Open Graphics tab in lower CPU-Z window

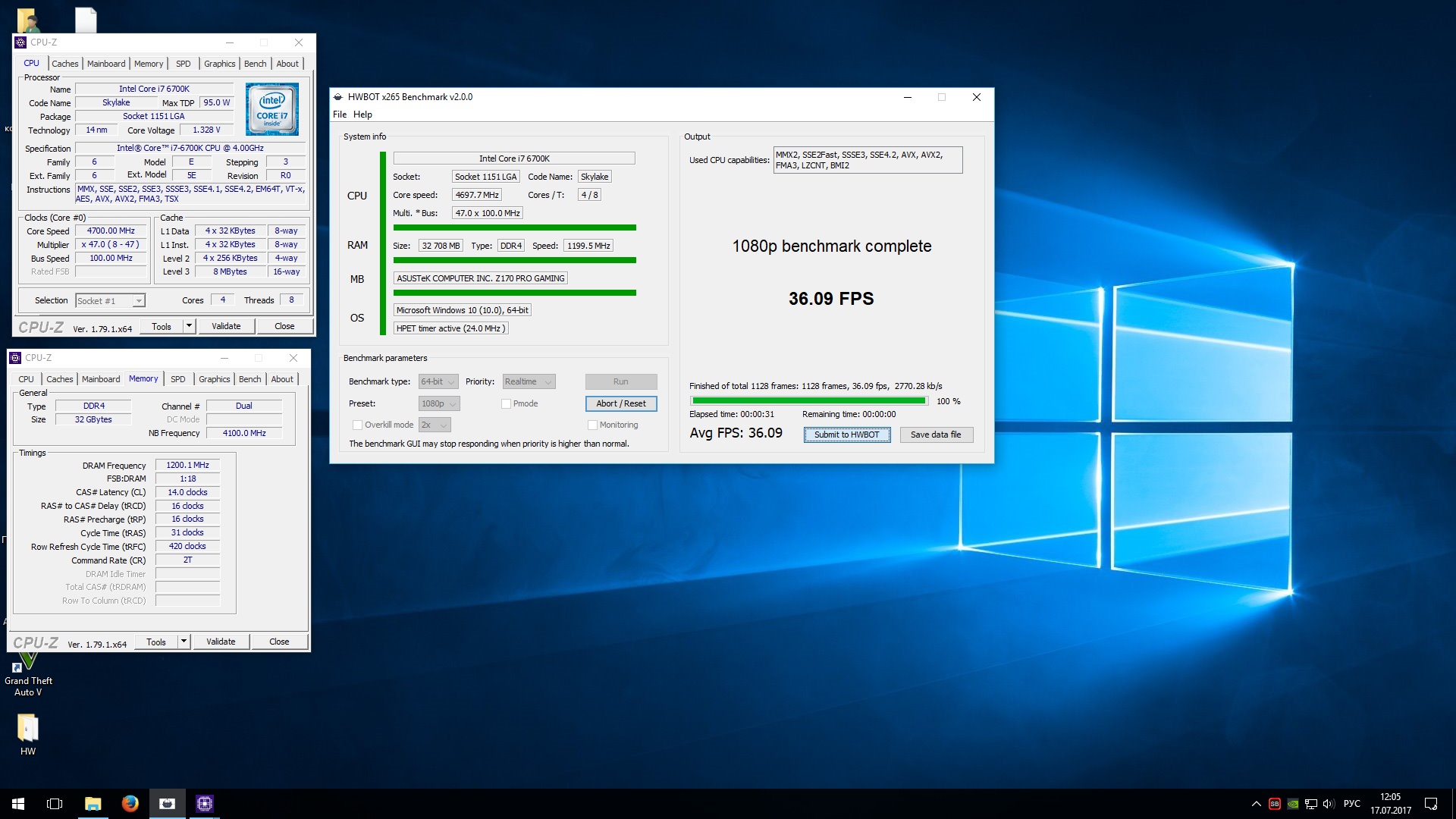pos(215,379)
